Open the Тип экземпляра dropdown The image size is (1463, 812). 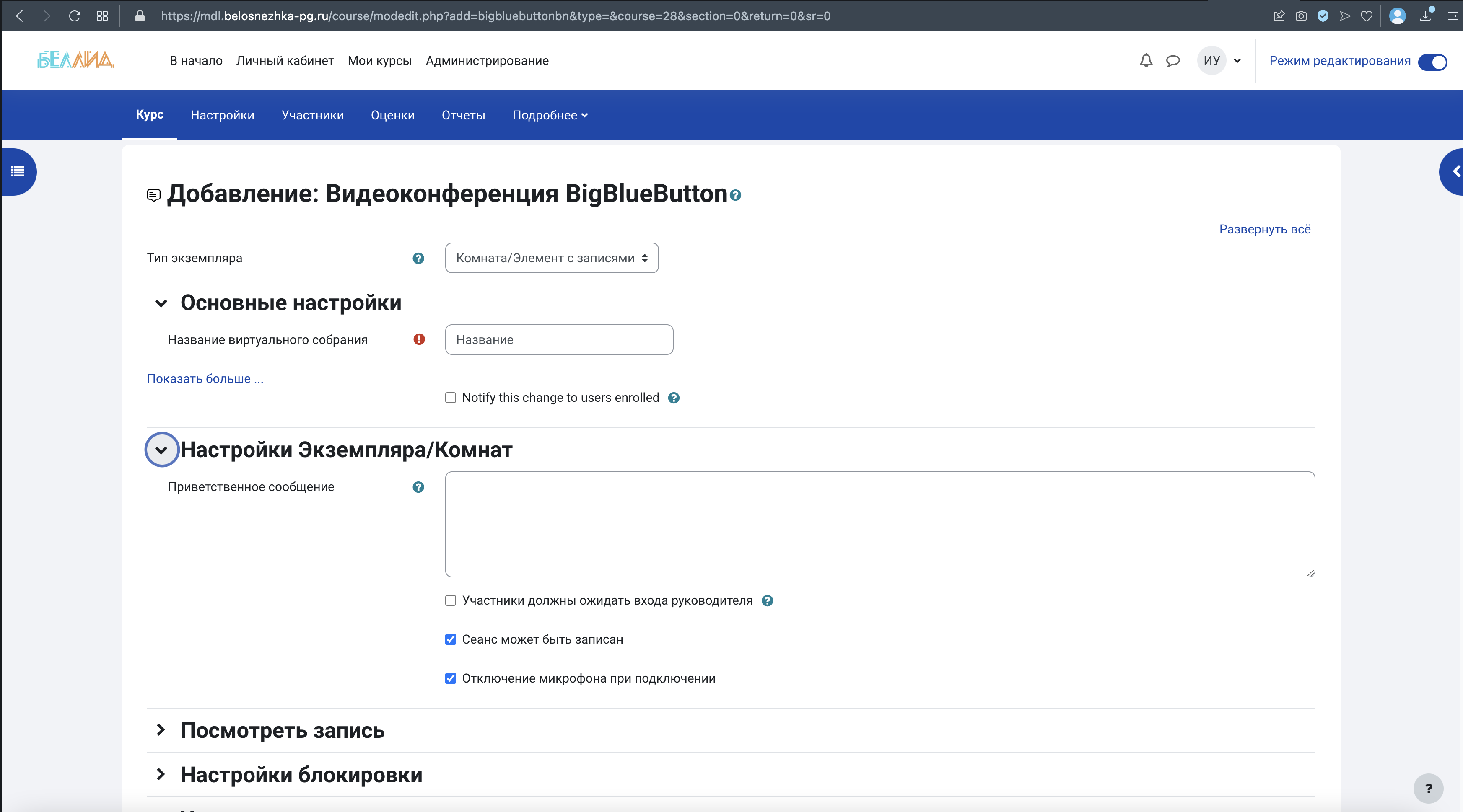[x=552, y=259]
